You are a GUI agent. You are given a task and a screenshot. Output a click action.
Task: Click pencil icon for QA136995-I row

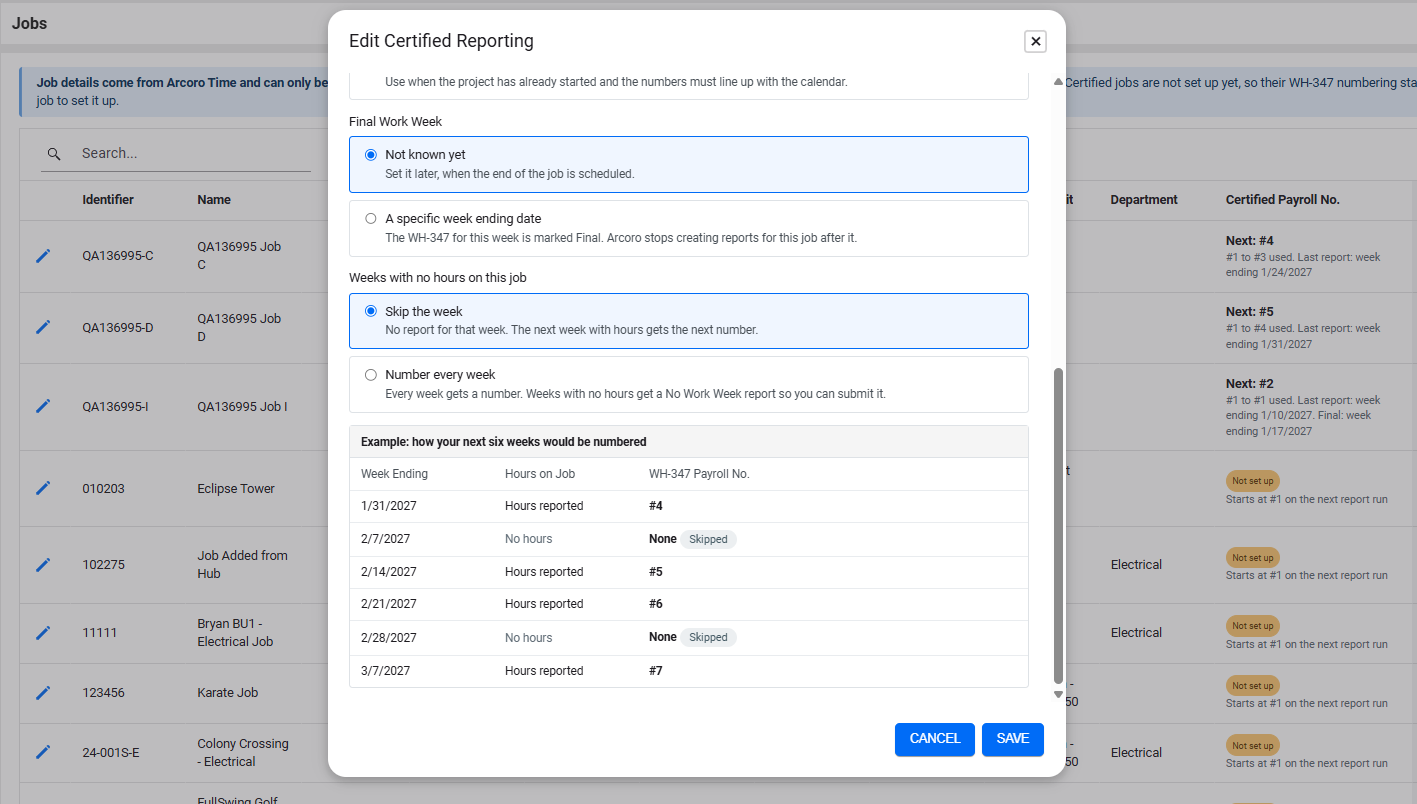click(x=43, y=406)
